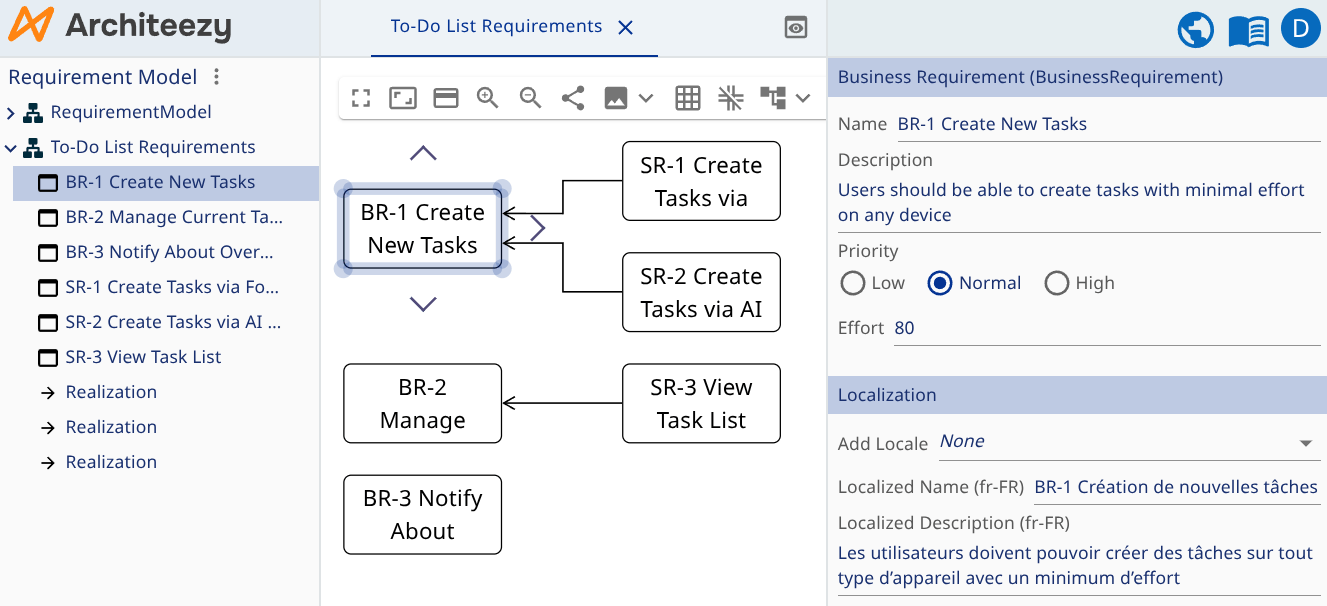Click the zoom out magnifier icon
This screenshot has width=1327, height=606.
(x=530, y=98)
